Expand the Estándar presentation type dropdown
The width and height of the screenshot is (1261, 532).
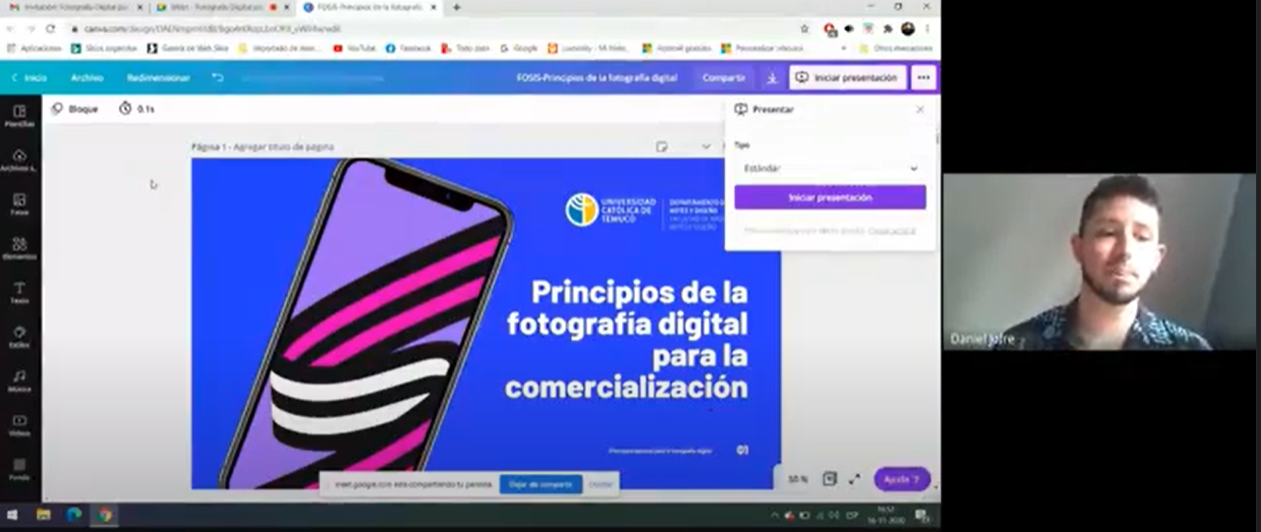(829, 169)
